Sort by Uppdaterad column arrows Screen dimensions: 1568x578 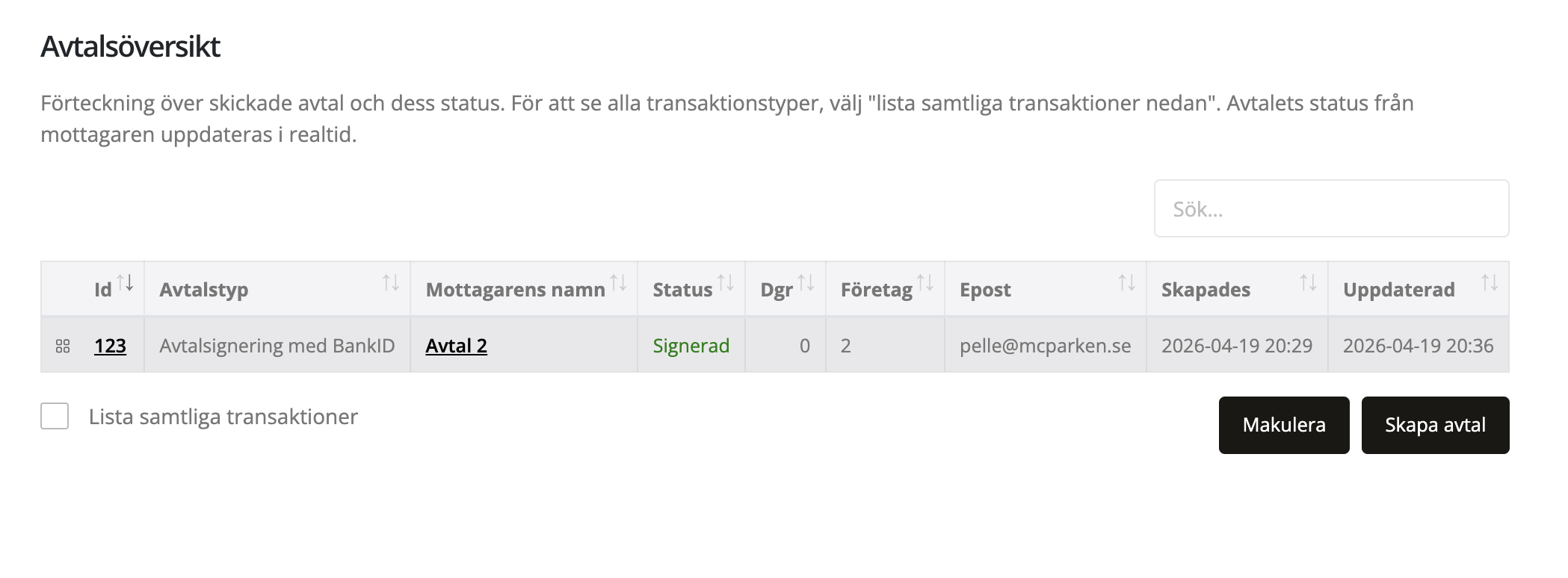(1490, 283)
